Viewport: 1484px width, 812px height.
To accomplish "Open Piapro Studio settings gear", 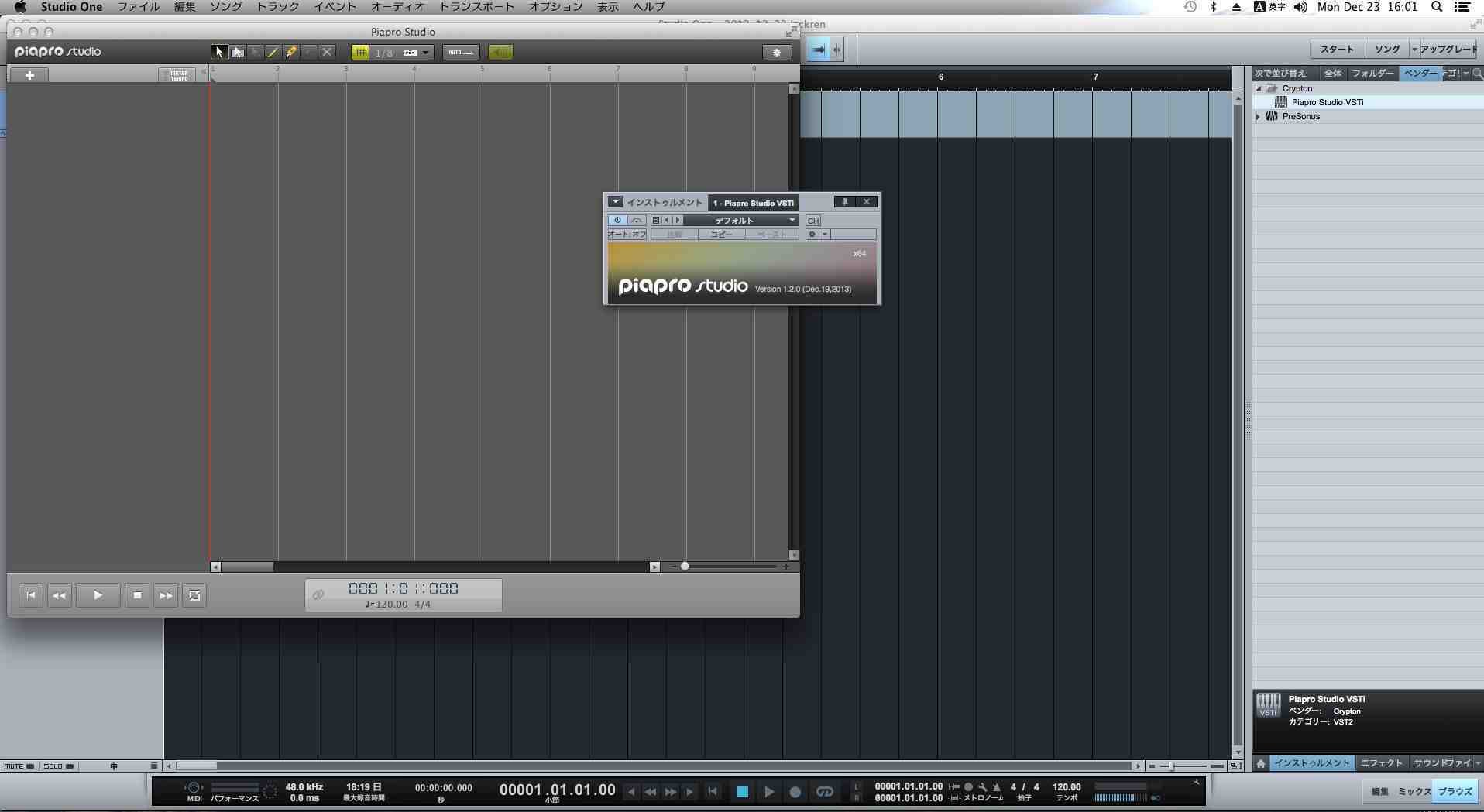I will pos(777,52).
